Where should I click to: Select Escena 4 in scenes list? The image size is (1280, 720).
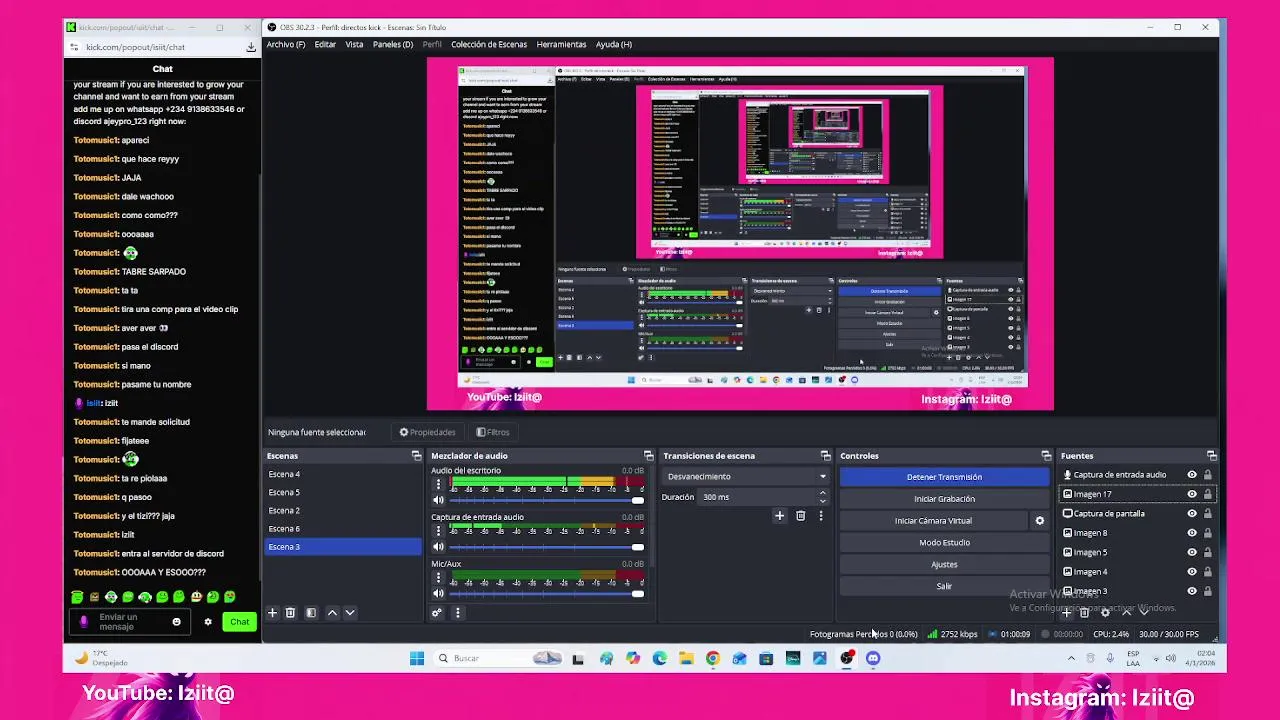(343, 474)
